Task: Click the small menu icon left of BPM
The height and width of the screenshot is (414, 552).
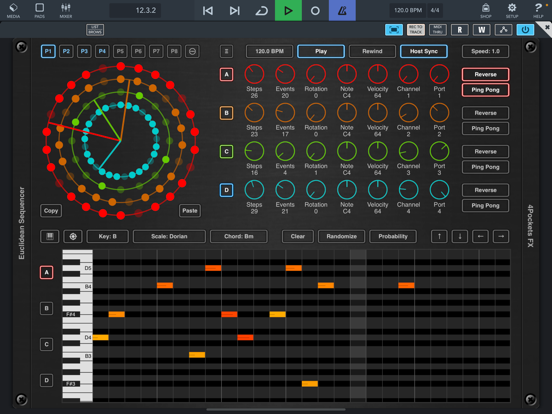Action: pos(226,51)
